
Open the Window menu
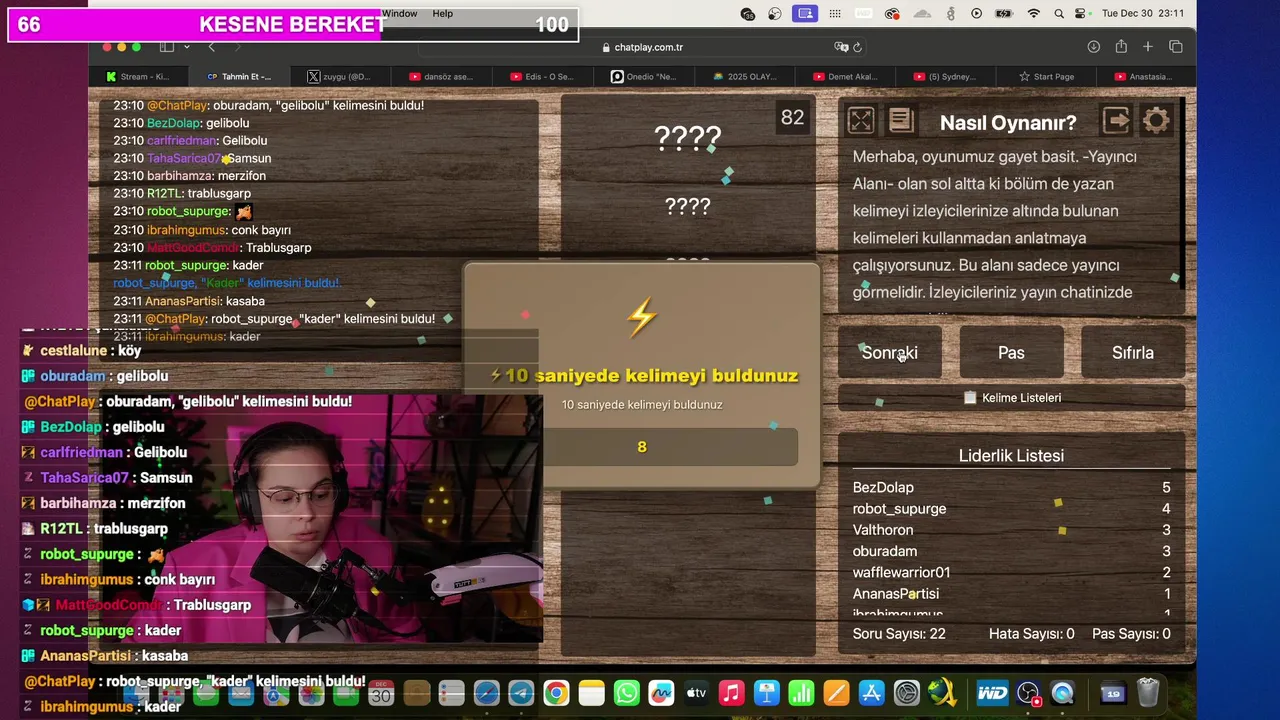click(399, 13)
